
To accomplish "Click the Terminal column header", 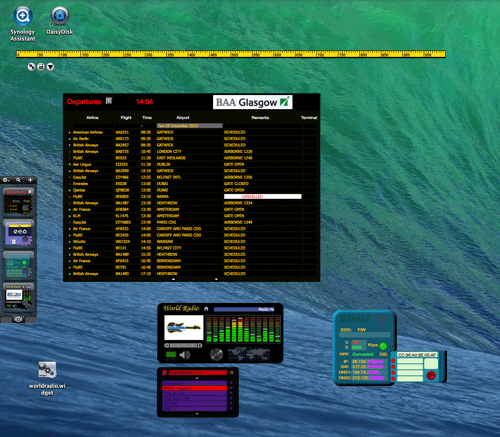I will [x=309, y=117].
